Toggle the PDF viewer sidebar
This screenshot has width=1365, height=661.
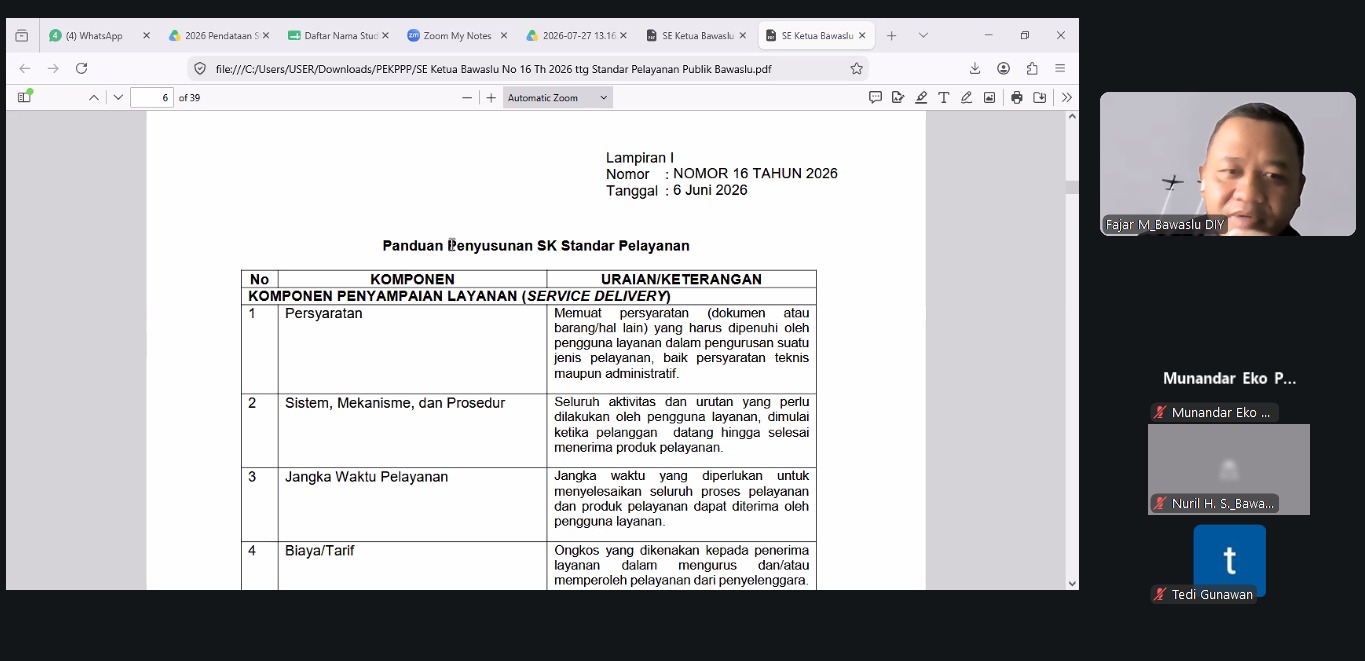point(24,97)
